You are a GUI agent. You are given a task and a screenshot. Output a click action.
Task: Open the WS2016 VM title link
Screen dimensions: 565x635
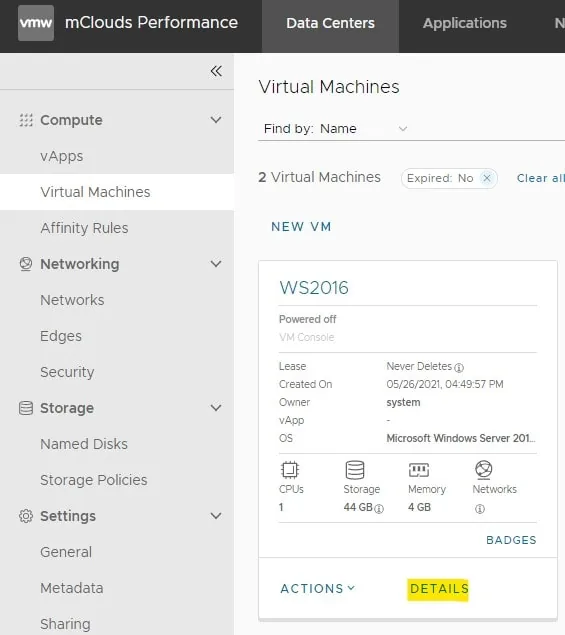coord(314,288)
